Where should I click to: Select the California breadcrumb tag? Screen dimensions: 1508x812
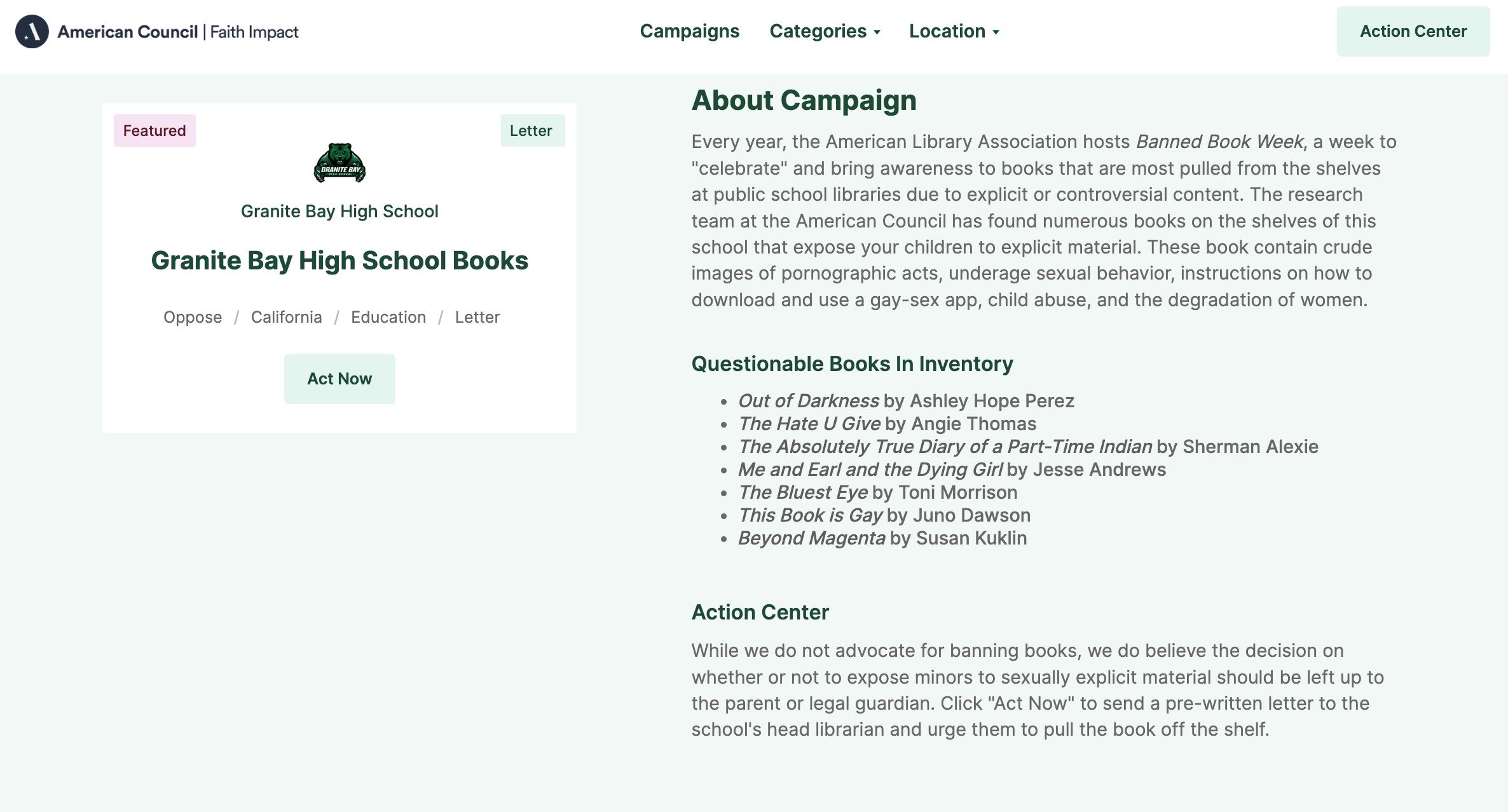click(286, 317)
